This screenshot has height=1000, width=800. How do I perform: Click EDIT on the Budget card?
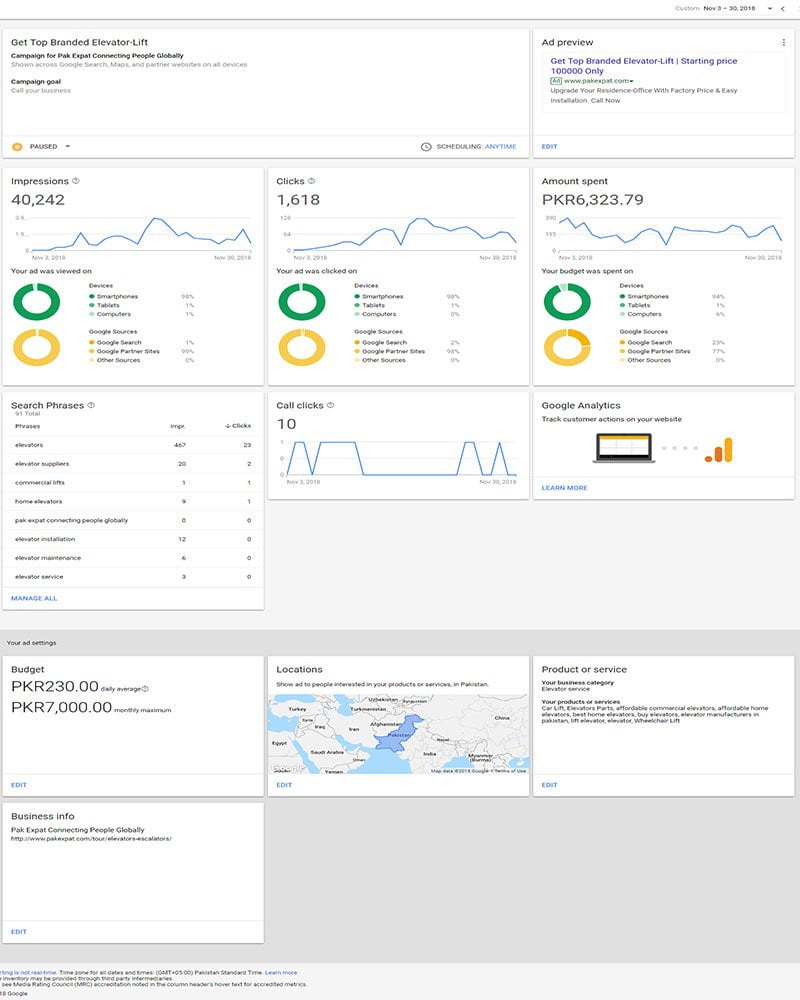(x=19, y=785)
